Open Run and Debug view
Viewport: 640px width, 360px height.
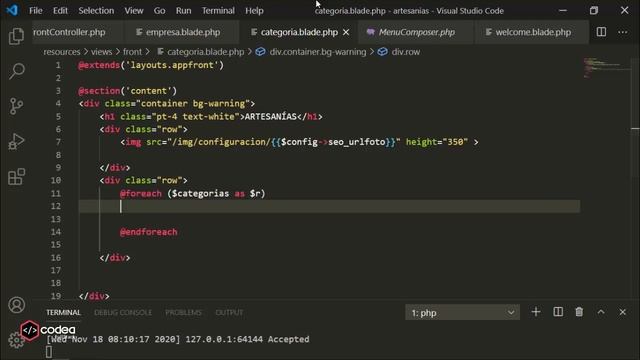pos(16,142)
